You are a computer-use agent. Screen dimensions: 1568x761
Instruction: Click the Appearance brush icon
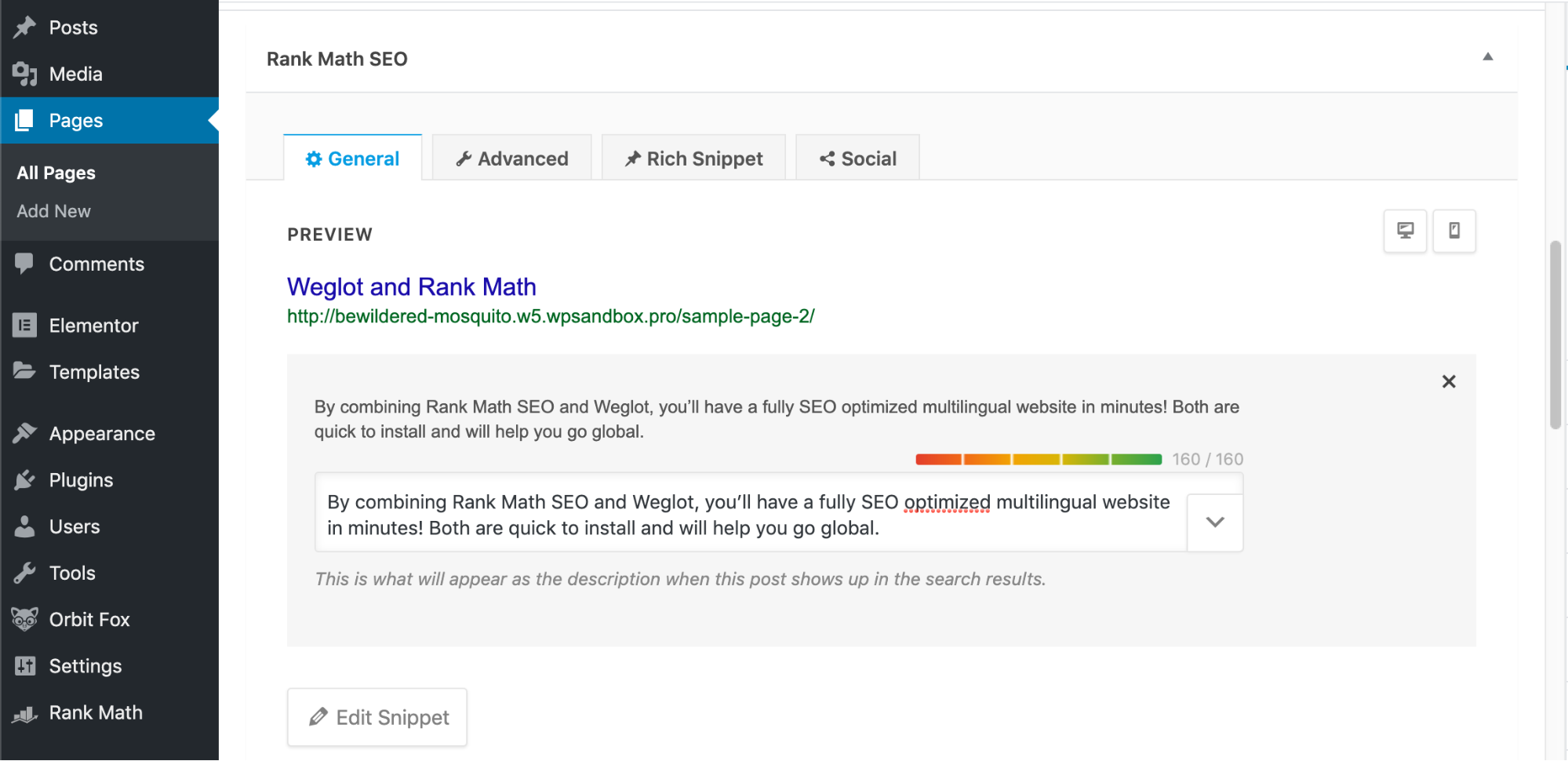[24, 433]
